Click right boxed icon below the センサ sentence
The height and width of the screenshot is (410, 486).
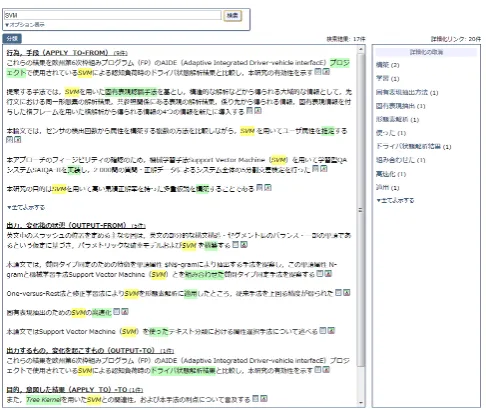(18, 140)
